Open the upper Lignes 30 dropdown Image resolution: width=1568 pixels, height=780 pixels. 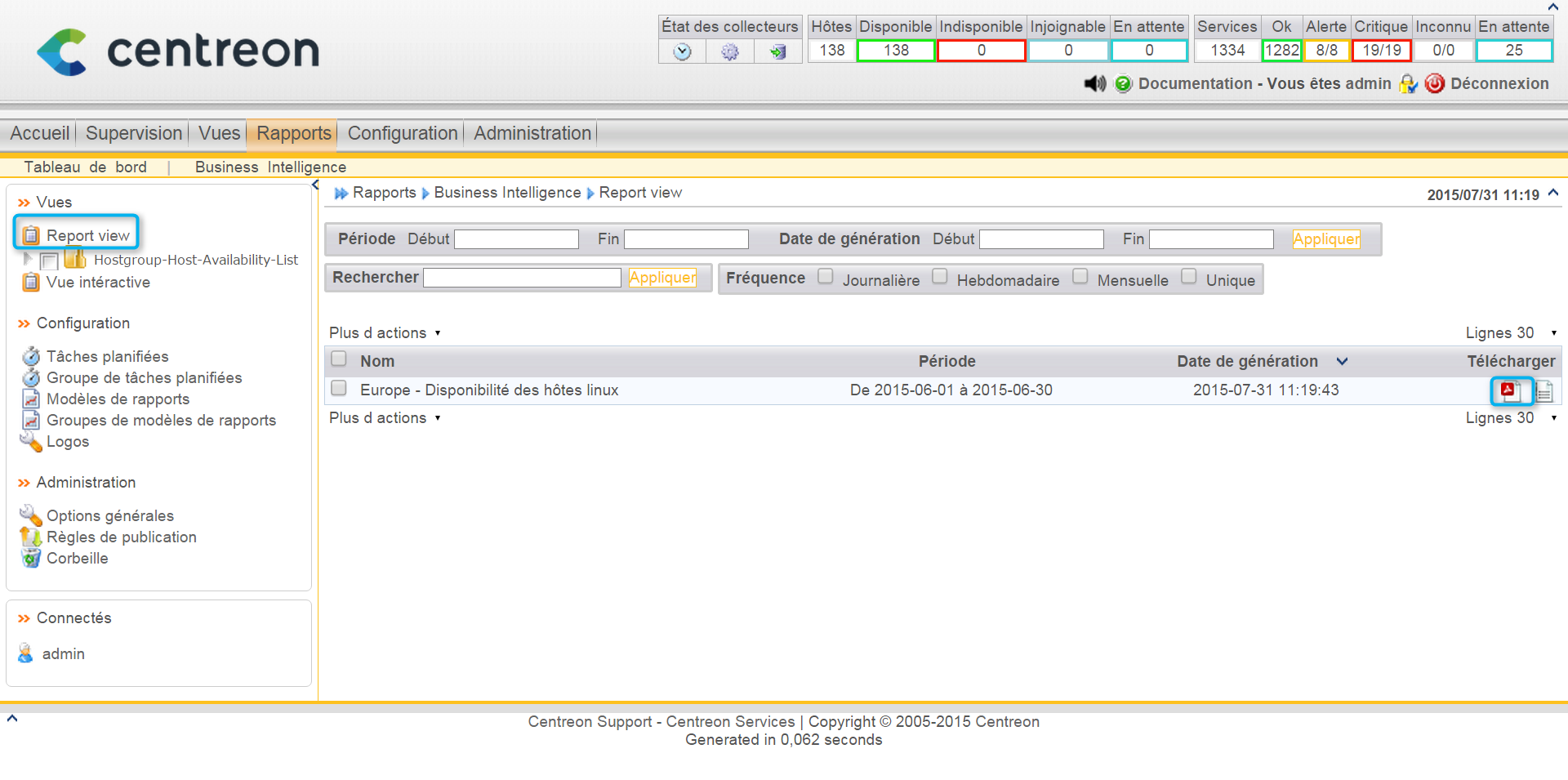click(x=1511, y=332)
